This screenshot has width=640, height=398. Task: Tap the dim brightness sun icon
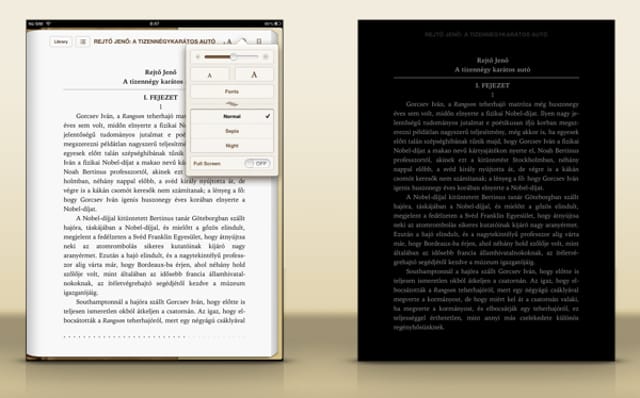tap(198, 57)
